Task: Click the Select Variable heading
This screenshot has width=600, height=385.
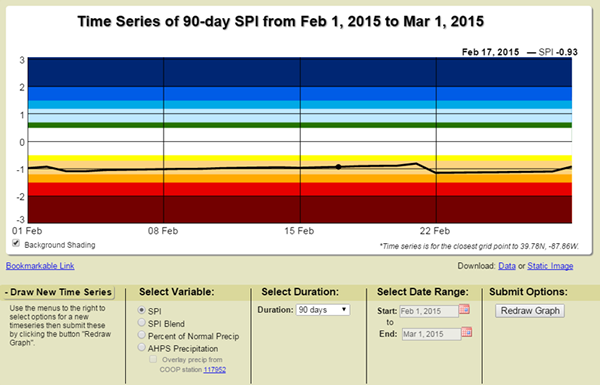Action: click(176, 292)
